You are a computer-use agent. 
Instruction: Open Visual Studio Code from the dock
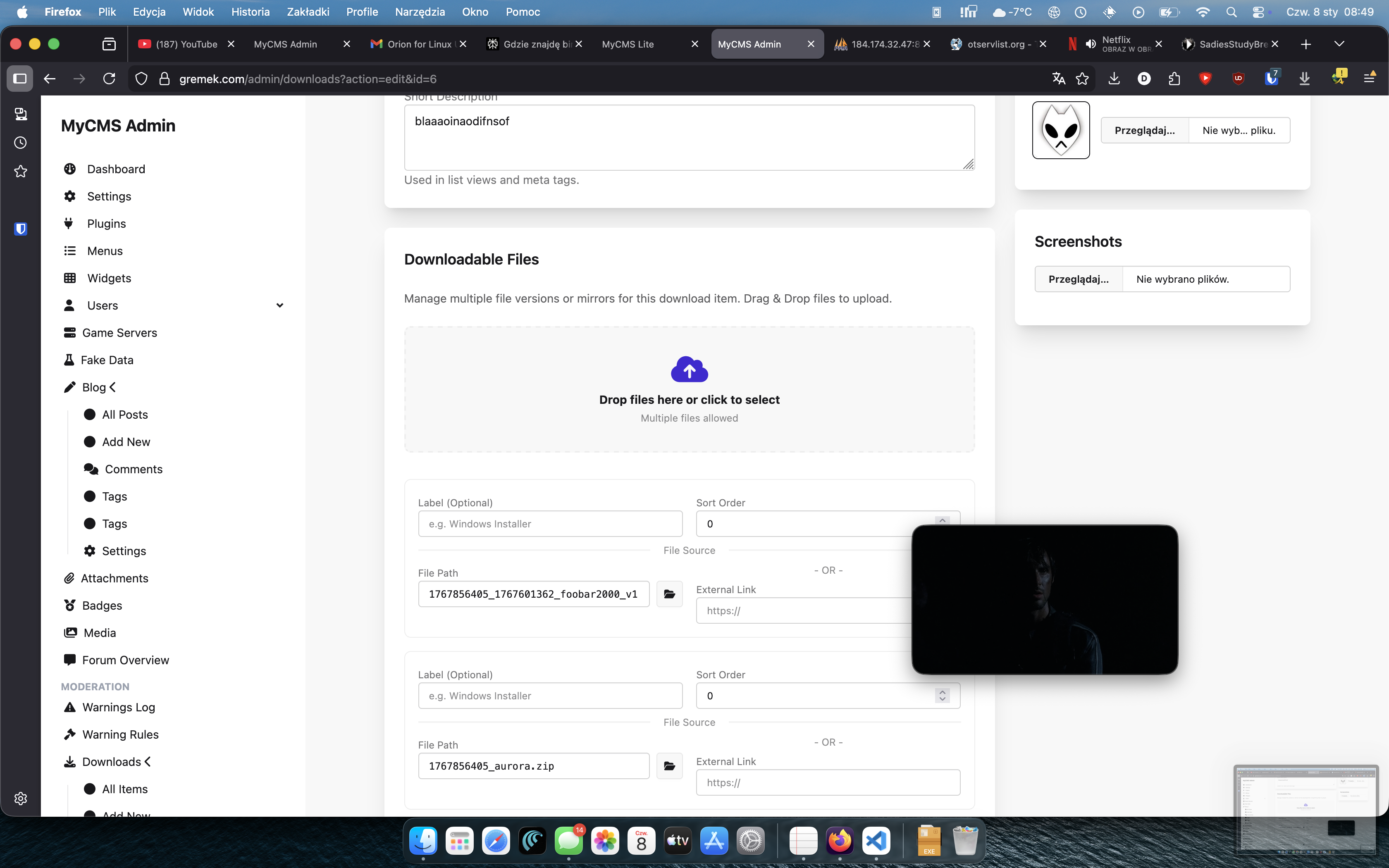pos(876,842)
